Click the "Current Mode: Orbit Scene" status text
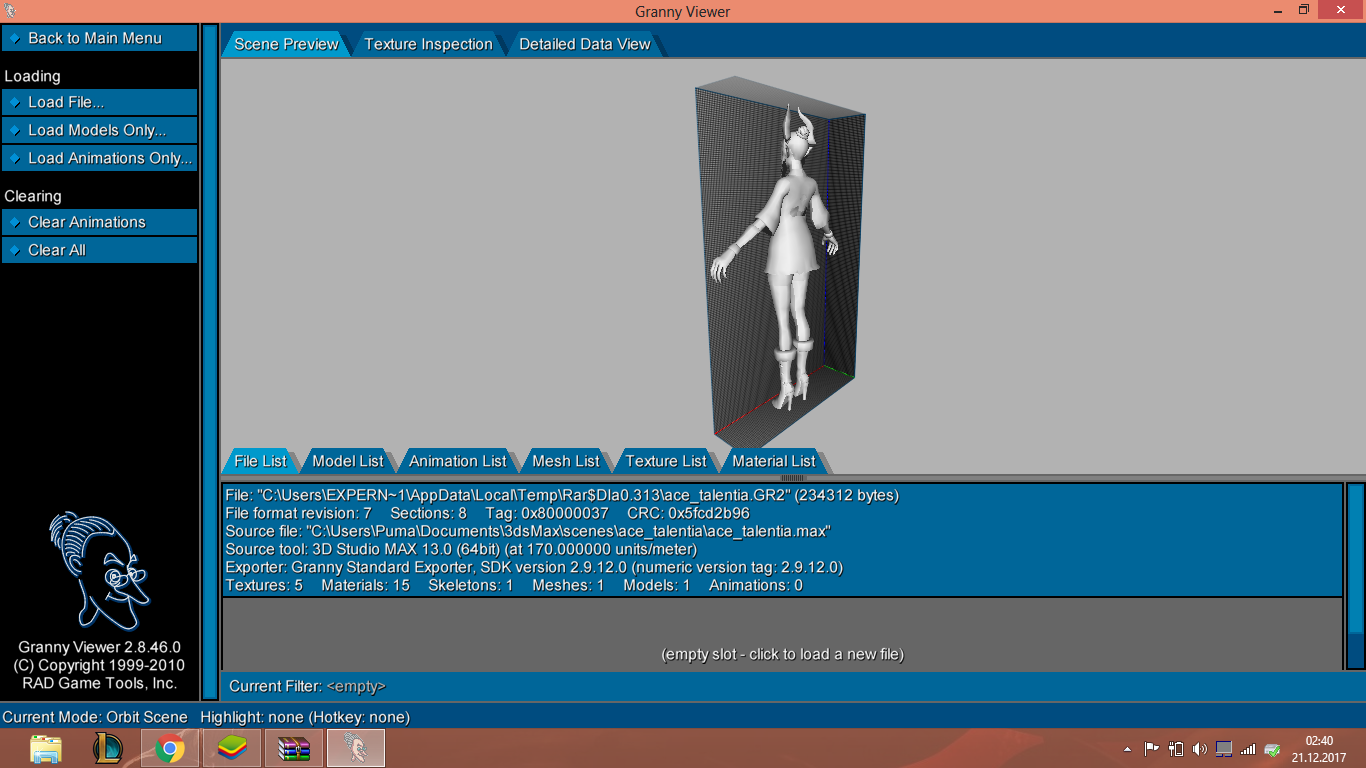The height and width of the screenshot is (768, 1366). tap(95, 717)
